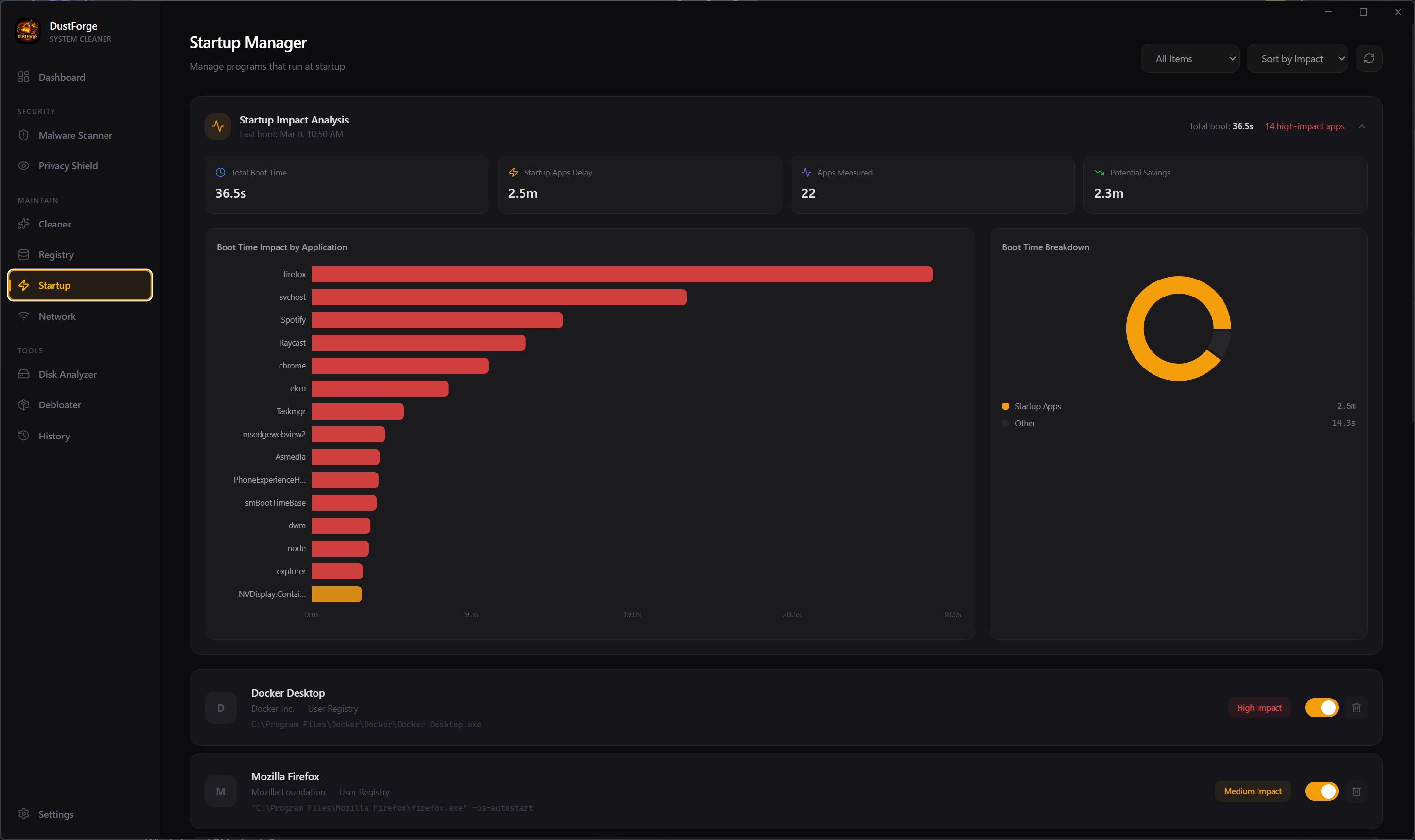The image size is (1415, 840).
Task: Open Privacy Shield page
Action: point(68,166)
